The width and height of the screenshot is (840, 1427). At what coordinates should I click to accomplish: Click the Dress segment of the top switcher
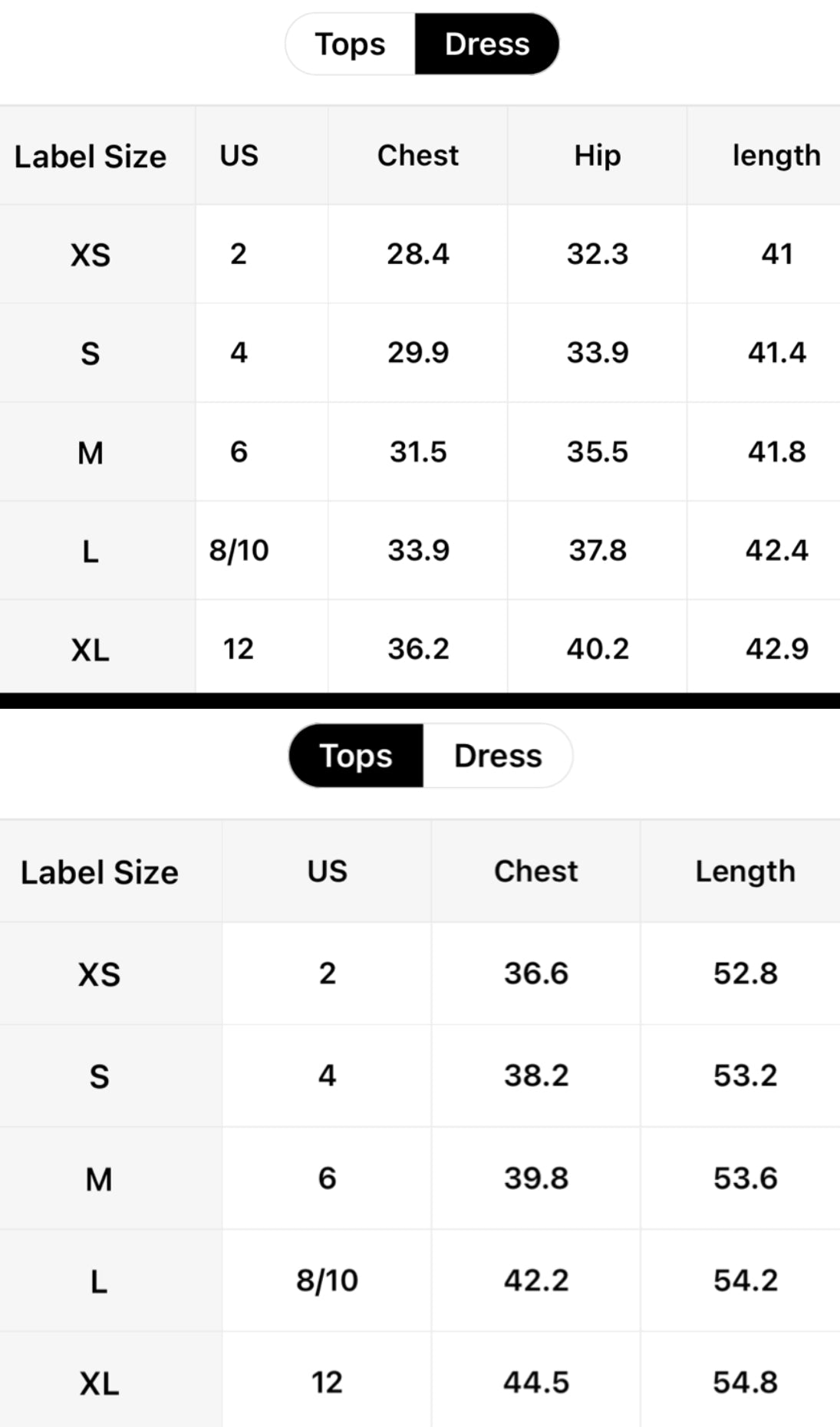click(486, 44)
